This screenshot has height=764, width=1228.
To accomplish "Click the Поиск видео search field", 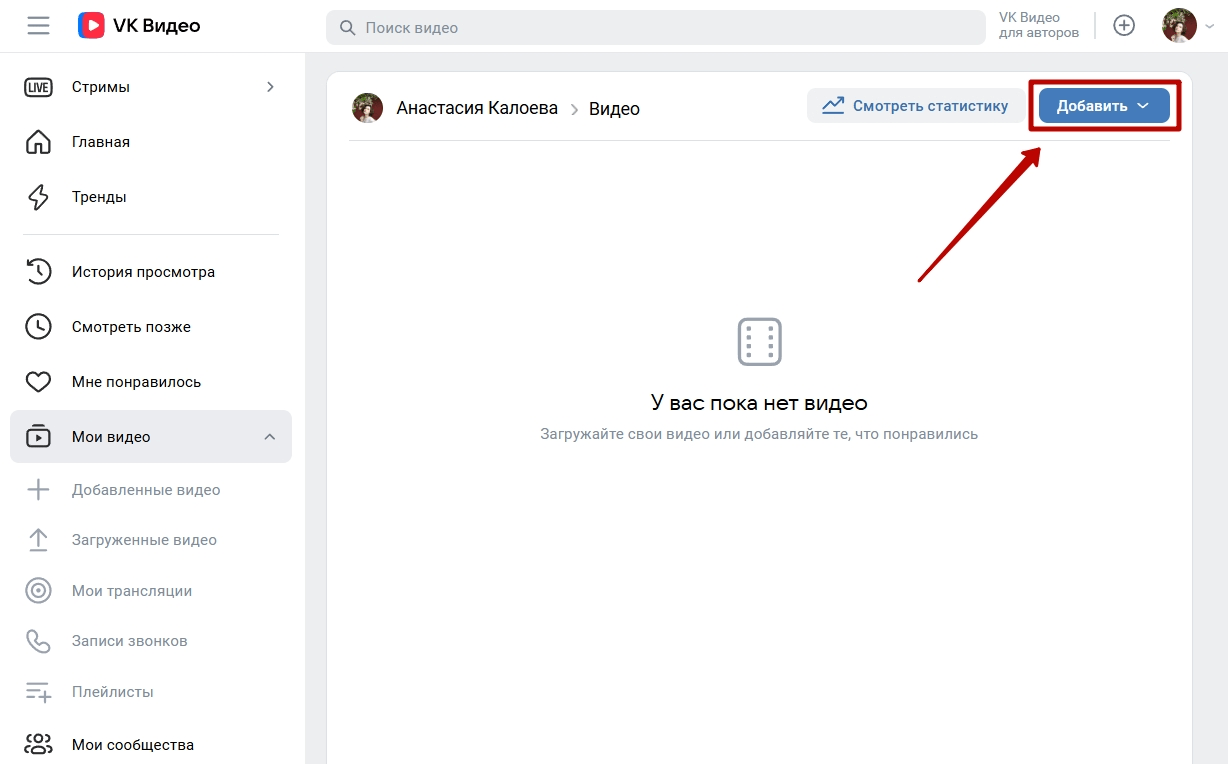I will coord(656,28).
